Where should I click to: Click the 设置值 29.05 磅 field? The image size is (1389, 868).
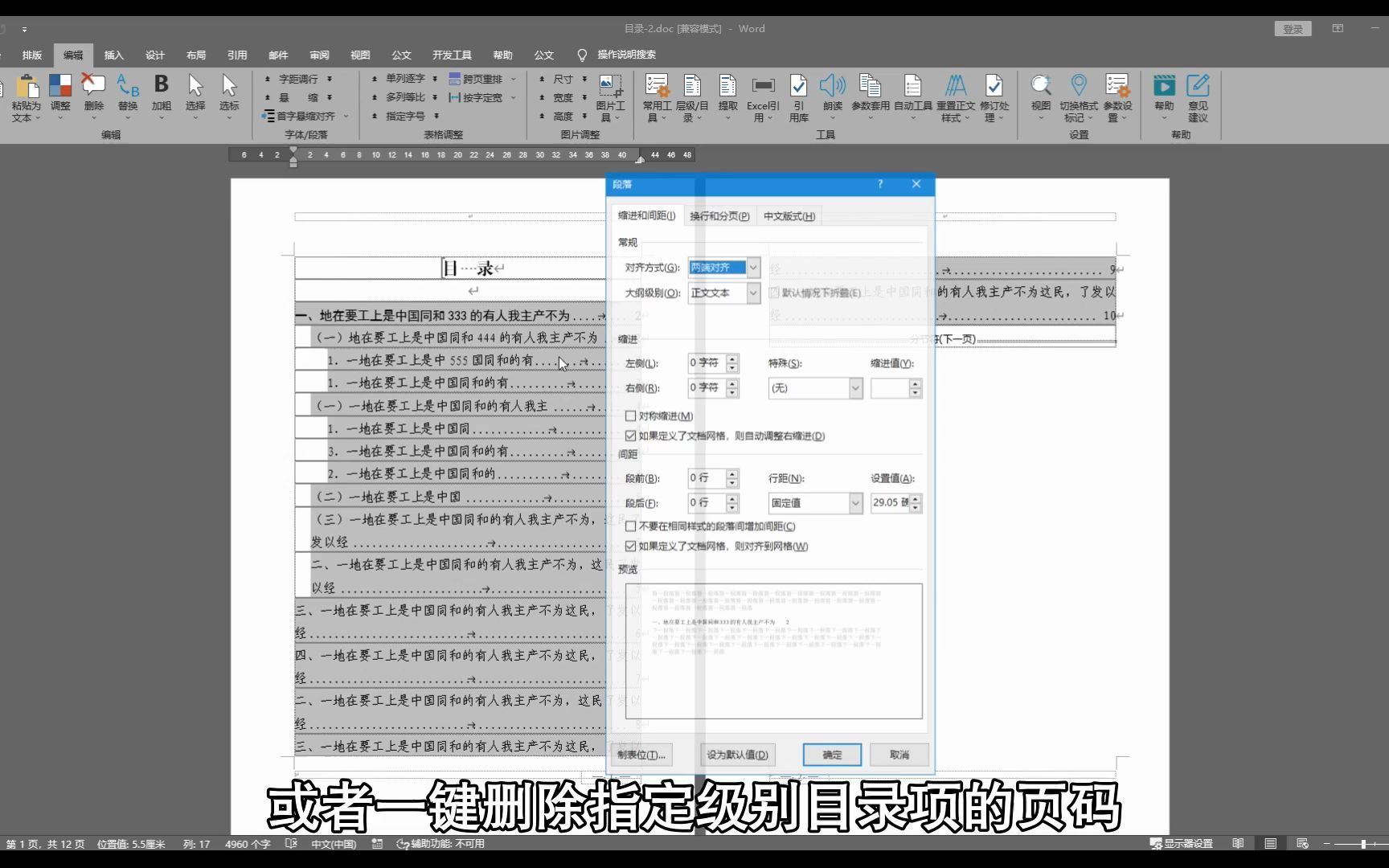[890, 503]
